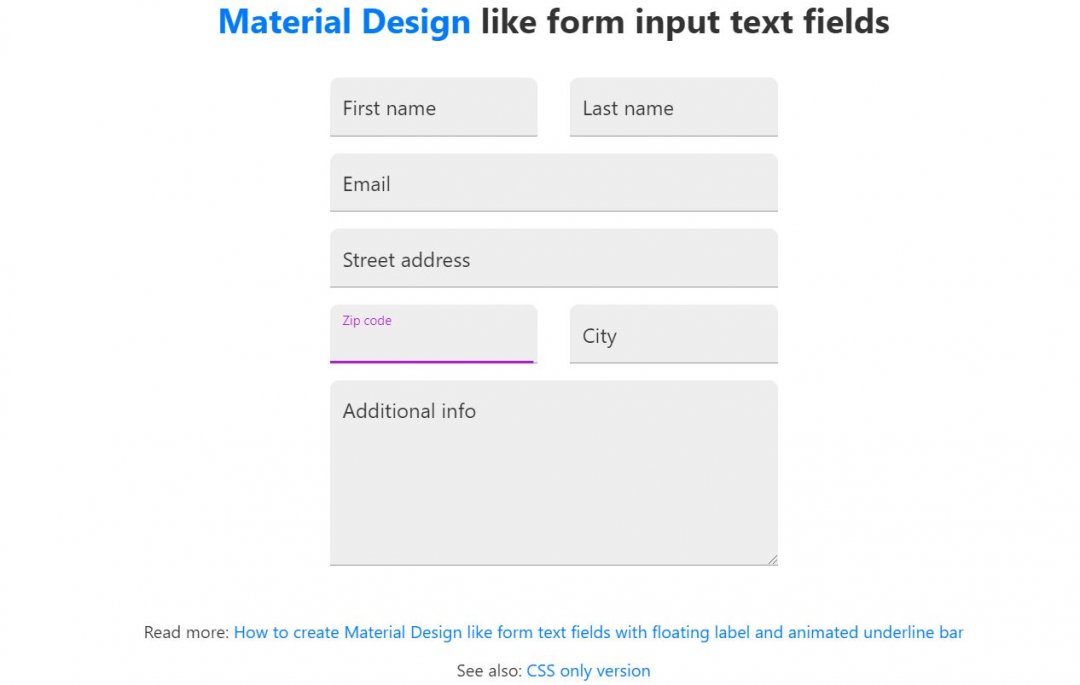Screen dimensions: 1080x685
Task: Select the Last name text field
Action: (x=673, y=107)
